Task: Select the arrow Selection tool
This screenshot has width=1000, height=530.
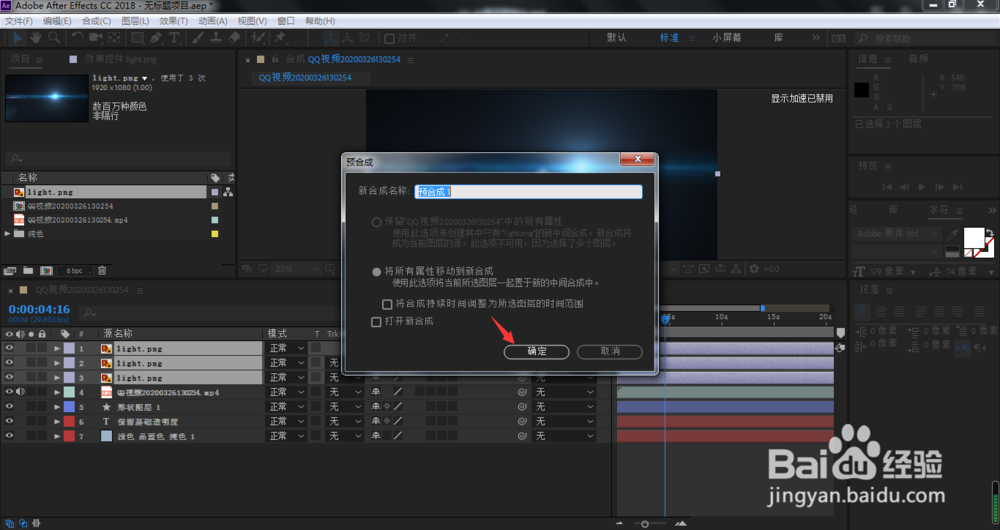Action: click(x=17, y=38)
